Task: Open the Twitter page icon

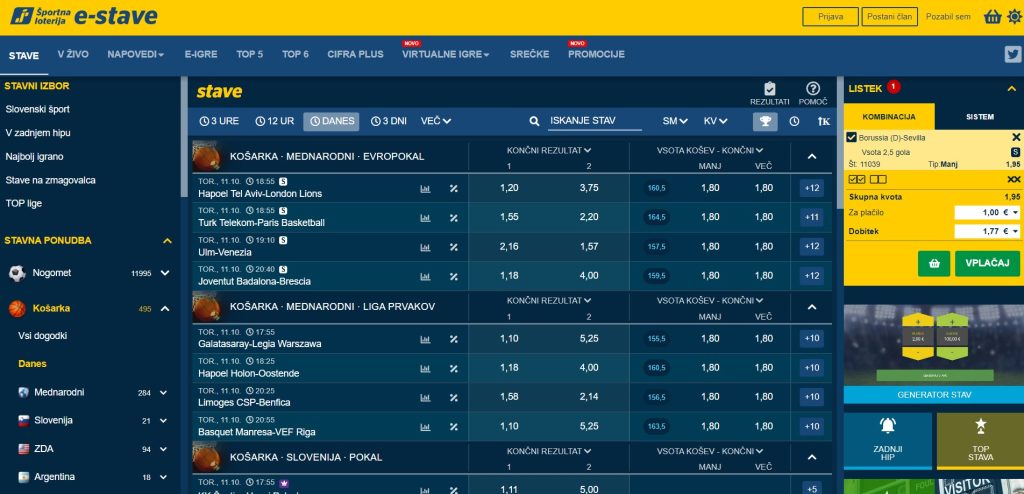Action: point(1012,55)
